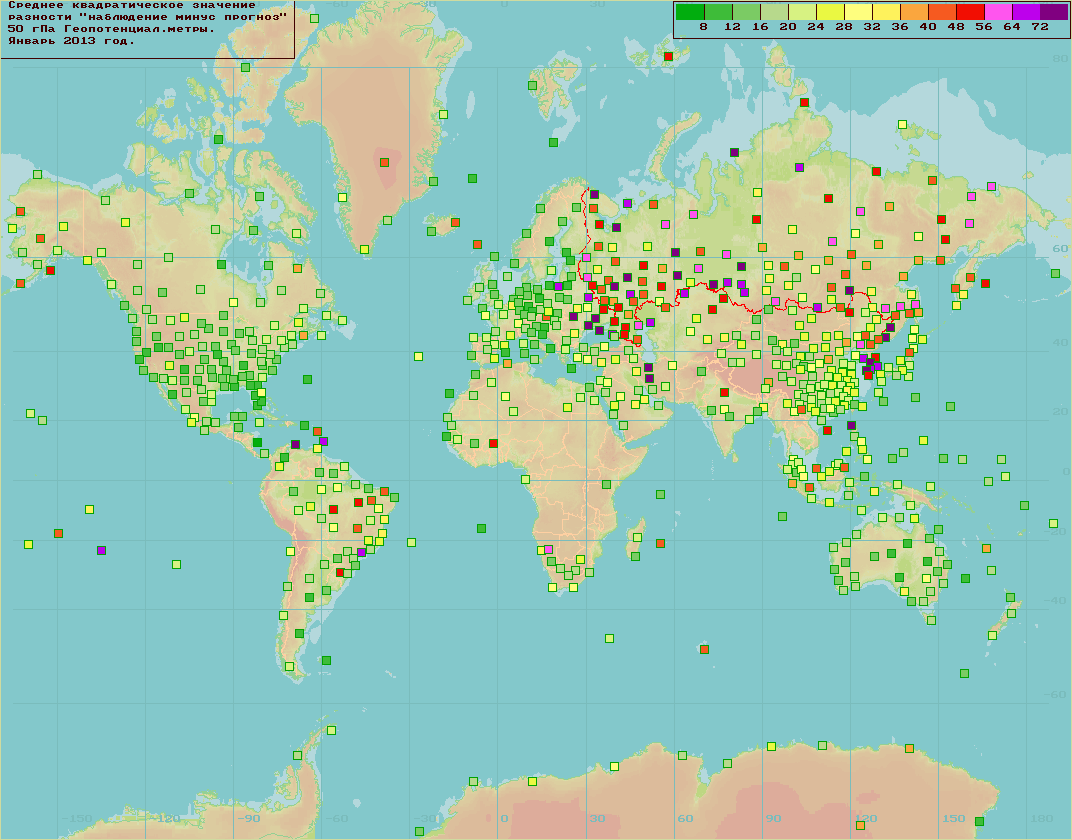The image size is (1072, 840).
Task: Click legend value label '48'
Action: pyautogui.click(x=956, y=27)
